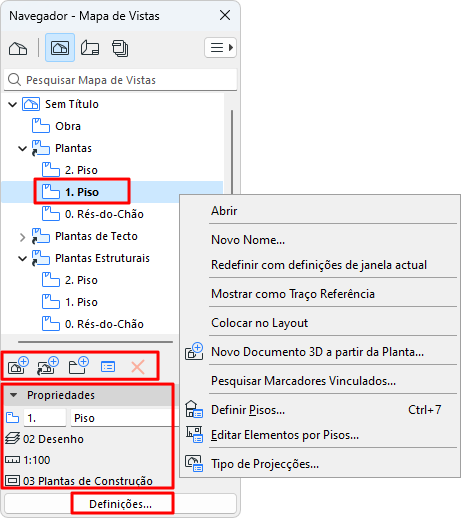Image resolution: width=461 pixels, height=518 pixels.
Task: Click the Pesquisar Mapa de Vistas search field
Action: [x=121, y=80]
